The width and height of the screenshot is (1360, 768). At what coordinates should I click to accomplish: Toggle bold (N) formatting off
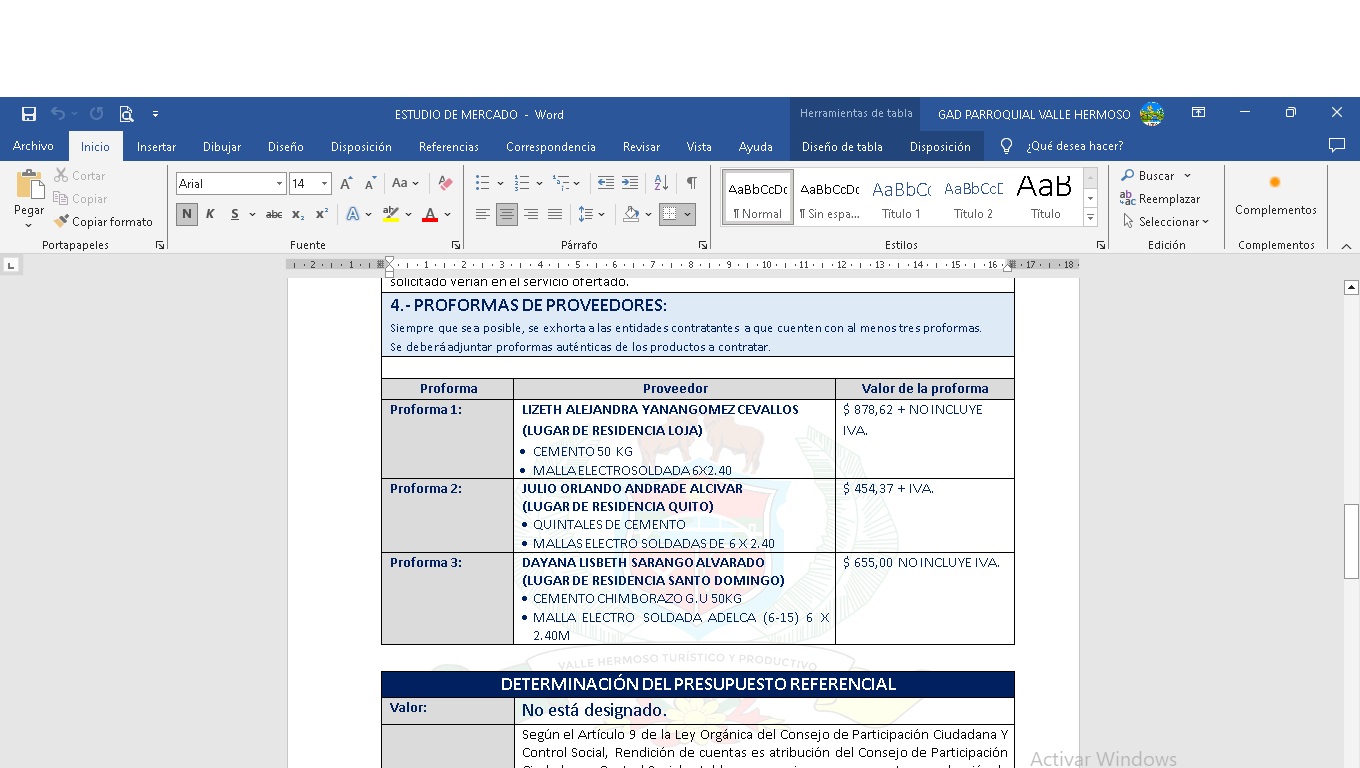[186, 214]
